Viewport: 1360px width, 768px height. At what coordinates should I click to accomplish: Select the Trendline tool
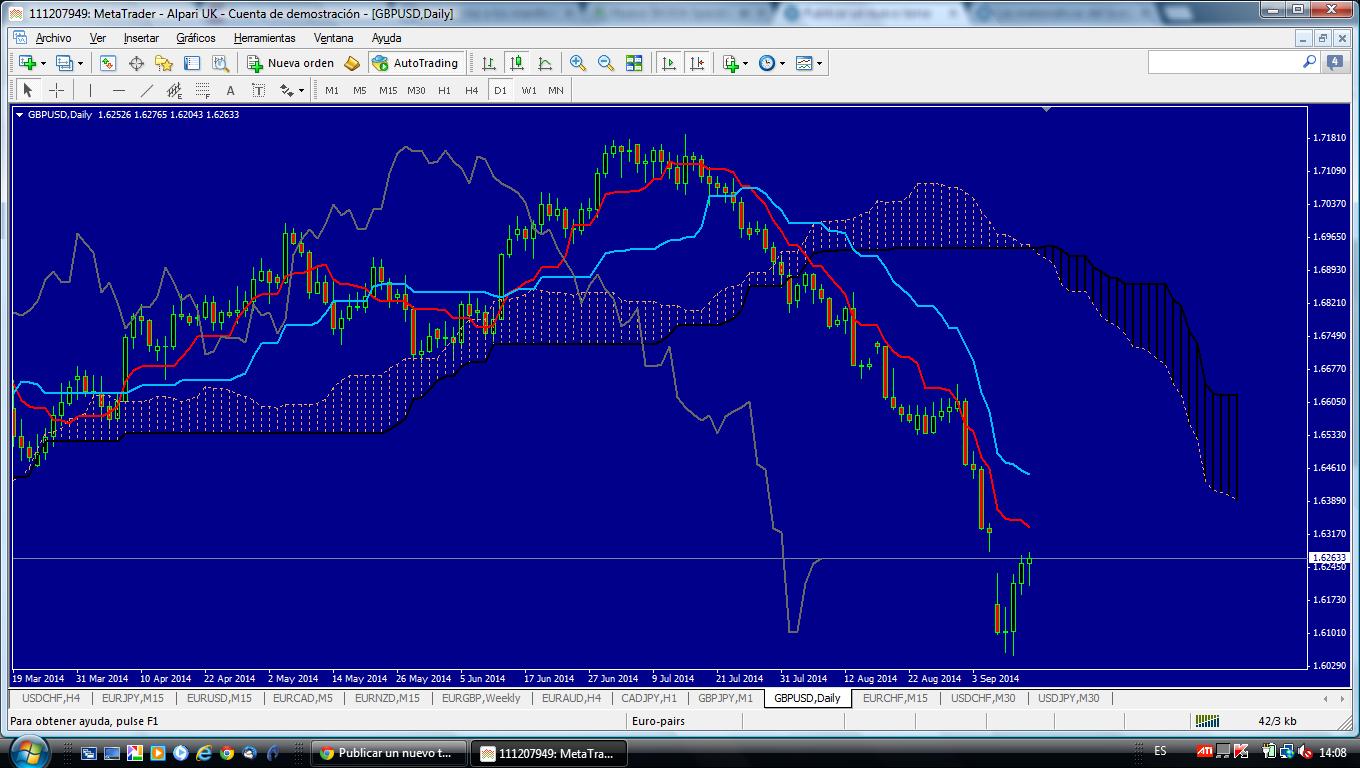pos(146,90)
